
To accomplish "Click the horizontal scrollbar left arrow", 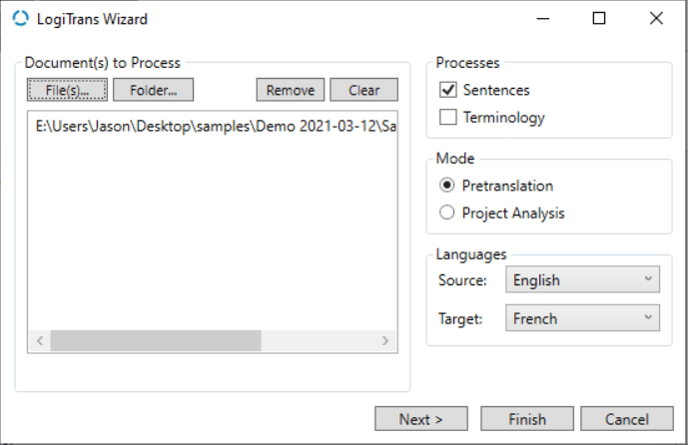I will (39, 341).
